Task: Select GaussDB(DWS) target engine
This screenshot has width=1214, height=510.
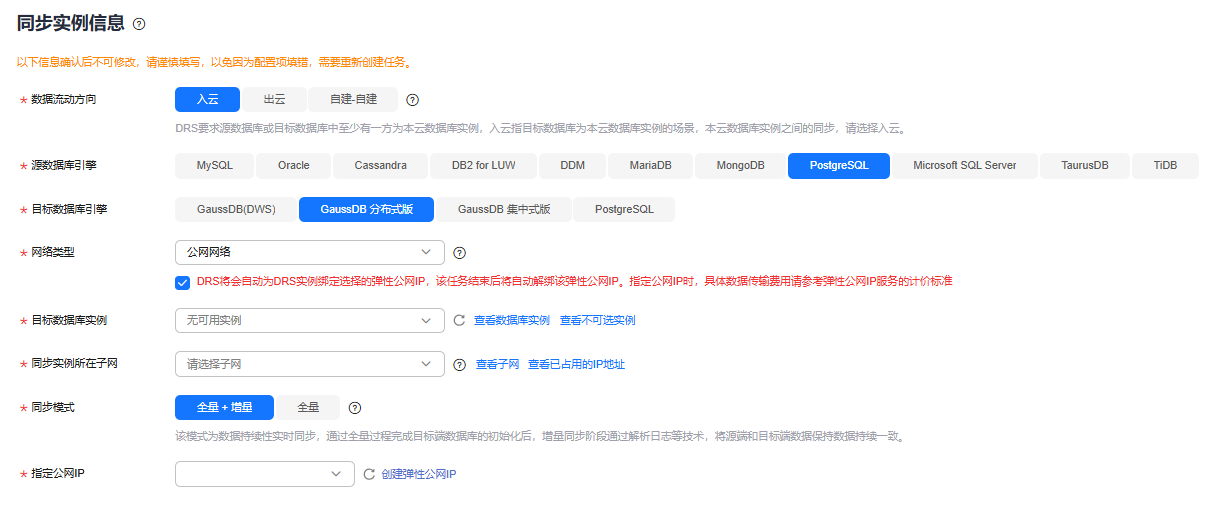Action: pyautogui.click(x=235, y=209)
